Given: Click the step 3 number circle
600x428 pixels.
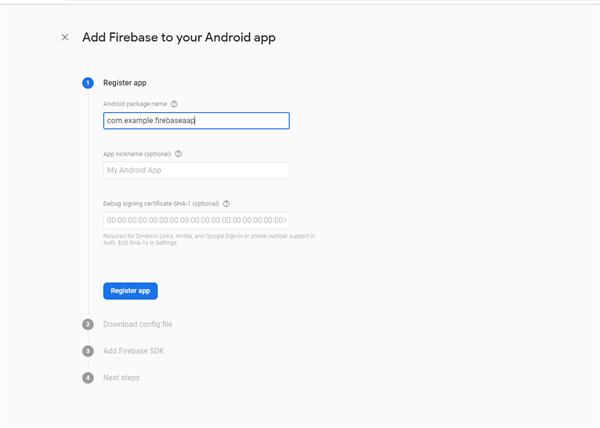Looking at the screenshot, I should (88, 351).
